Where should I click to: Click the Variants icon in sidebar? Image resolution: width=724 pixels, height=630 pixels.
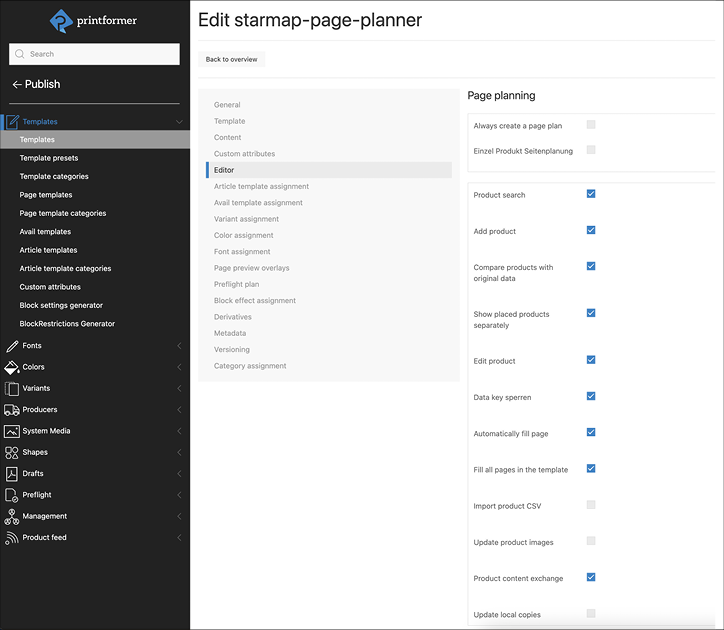coord(12,388)
